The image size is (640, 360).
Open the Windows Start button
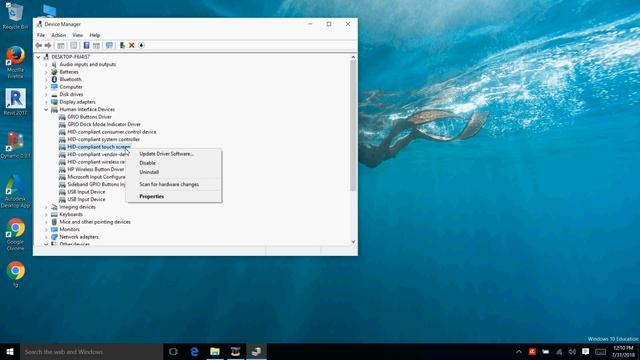click(10, 351)
